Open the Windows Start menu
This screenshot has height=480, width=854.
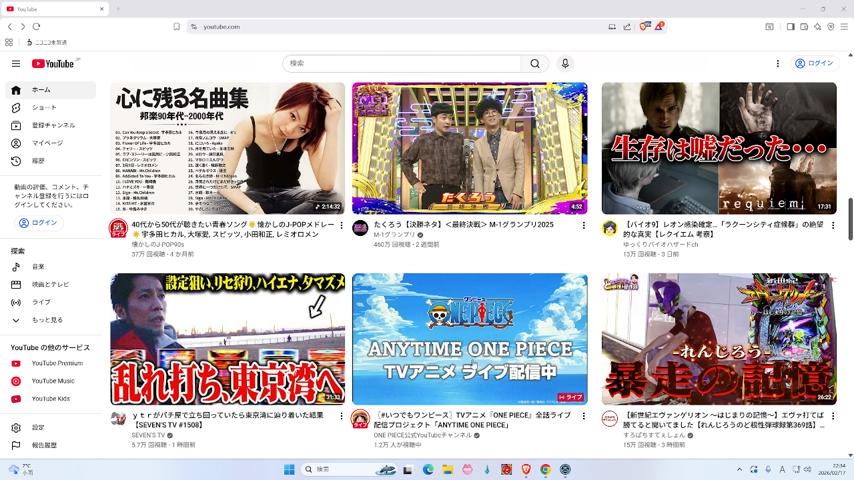tap(289, 470)
